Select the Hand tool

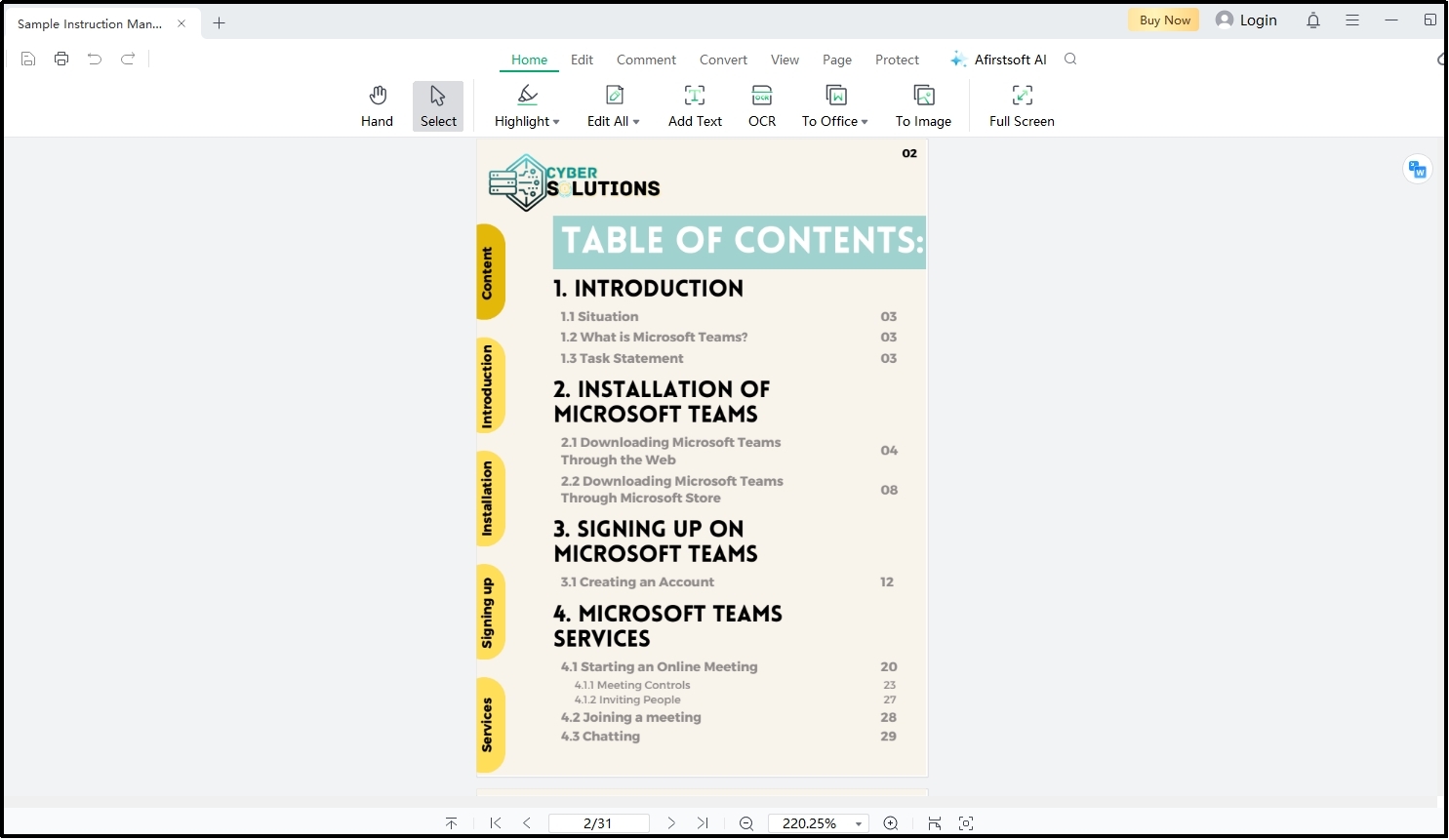[378, 106]
